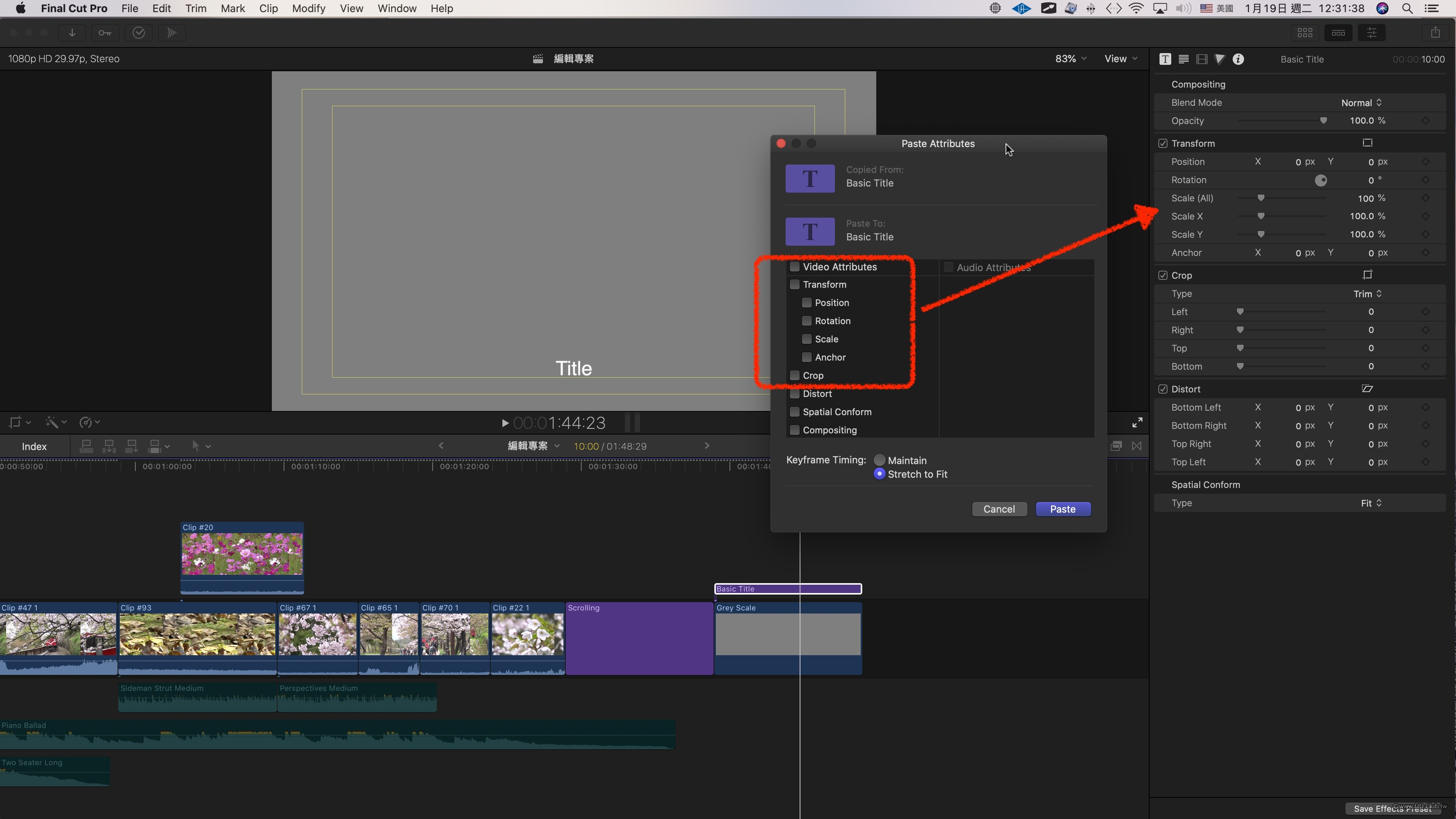Screen dimensions: 1456x819
Task: Open the Modify menu
Action: pos(308,8)
